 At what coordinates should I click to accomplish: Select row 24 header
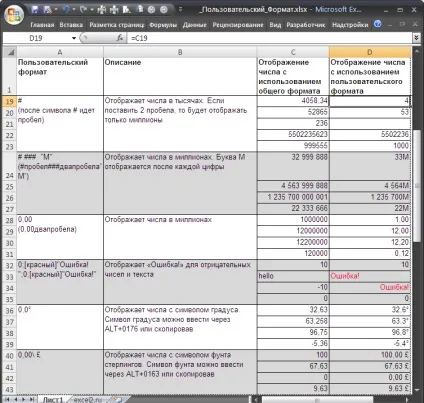coord(10,167)
